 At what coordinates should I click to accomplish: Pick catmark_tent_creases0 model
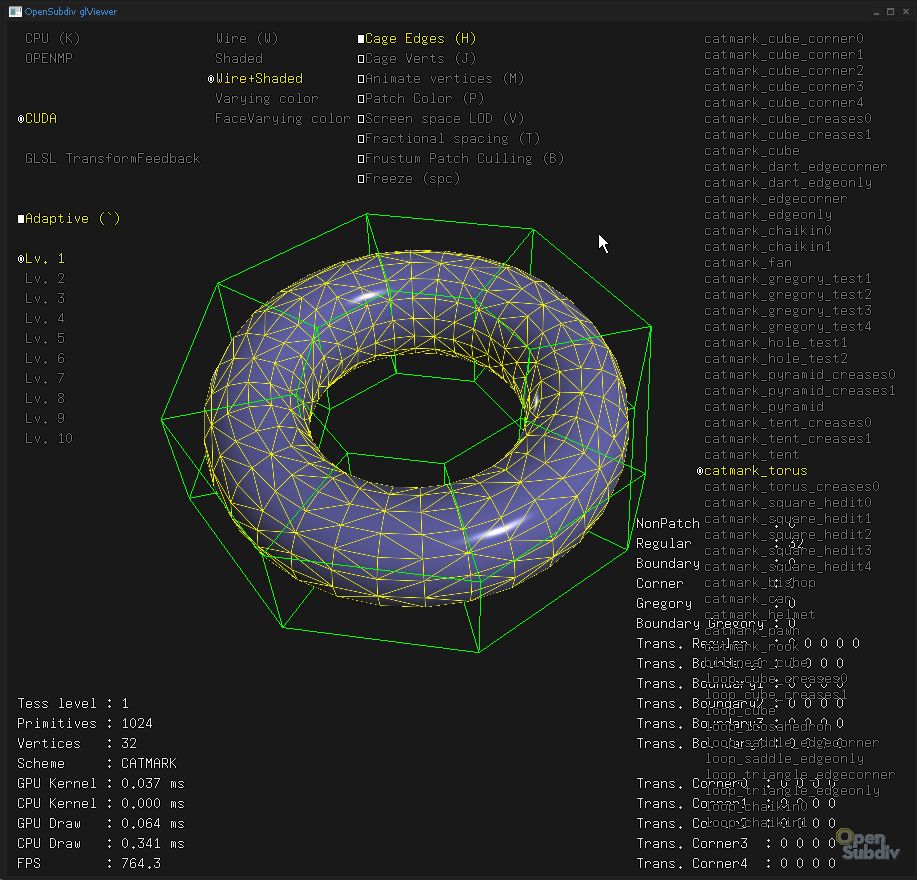tap(788, 423)
